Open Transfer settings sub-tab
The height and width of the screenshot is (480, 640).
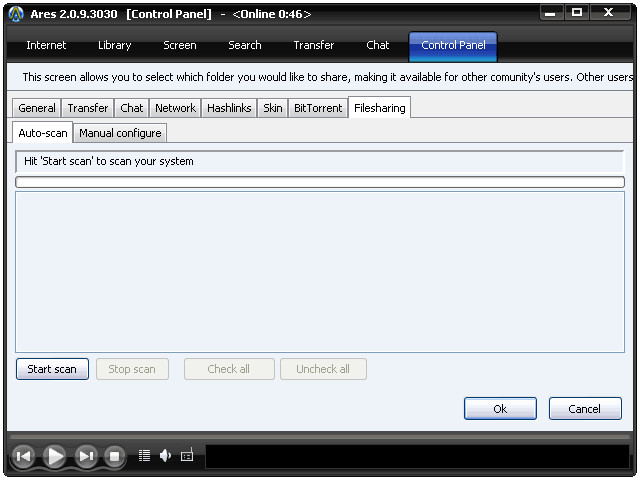pos(88,108)
